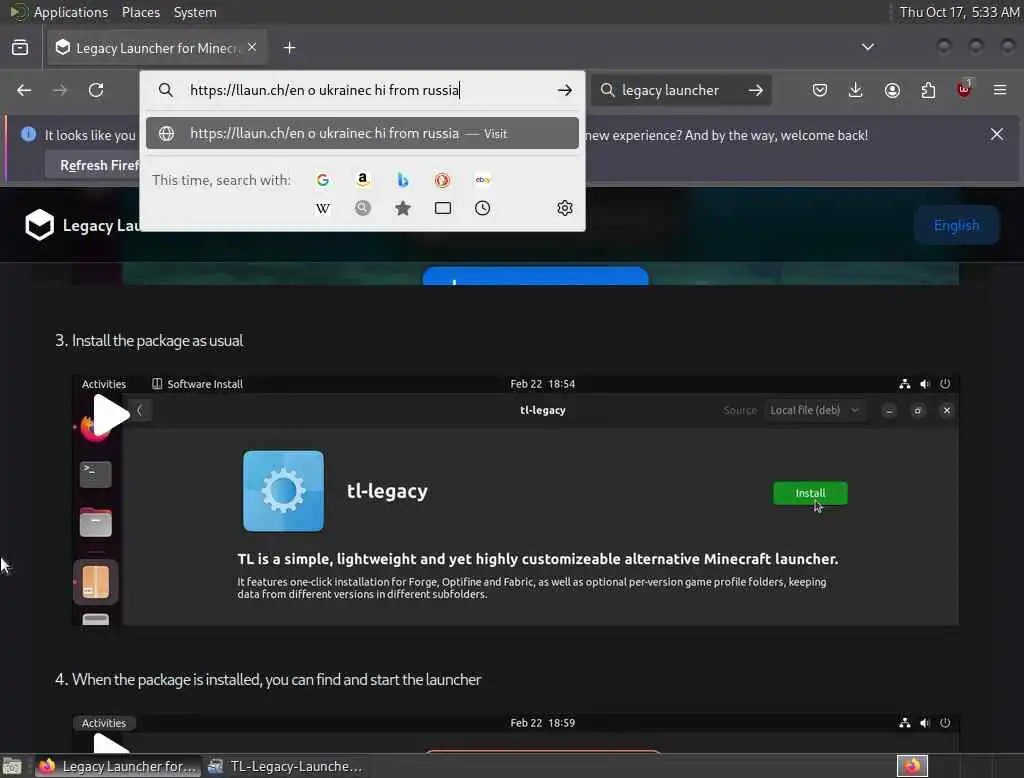Screen dimensions: 1024x778
Task: Switch to TL-Legacy-Launcher taskbar window
Action: click(x=285, y=766)
